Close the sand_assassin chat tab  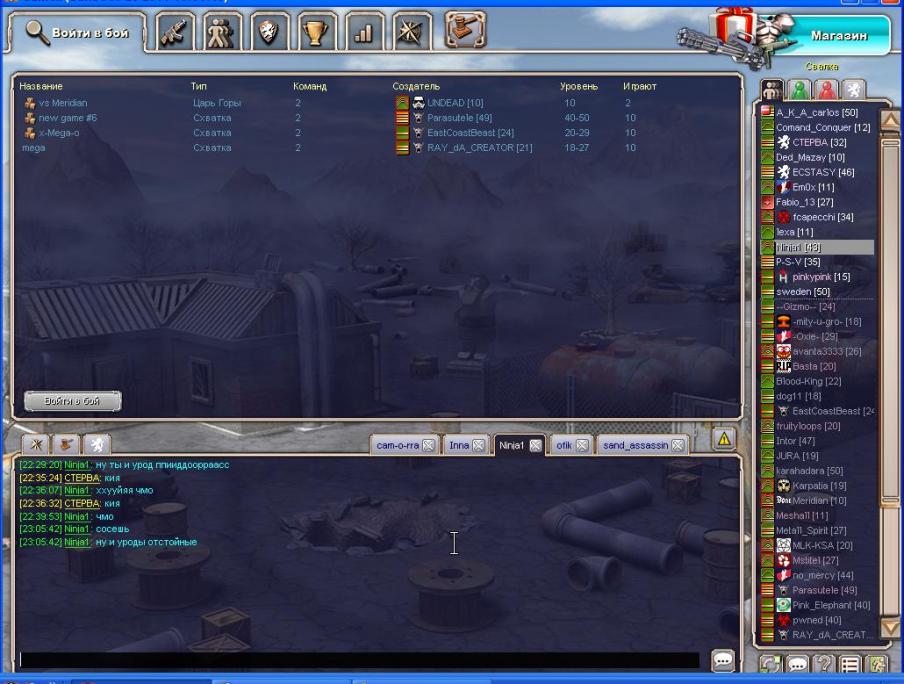point(678,446)
